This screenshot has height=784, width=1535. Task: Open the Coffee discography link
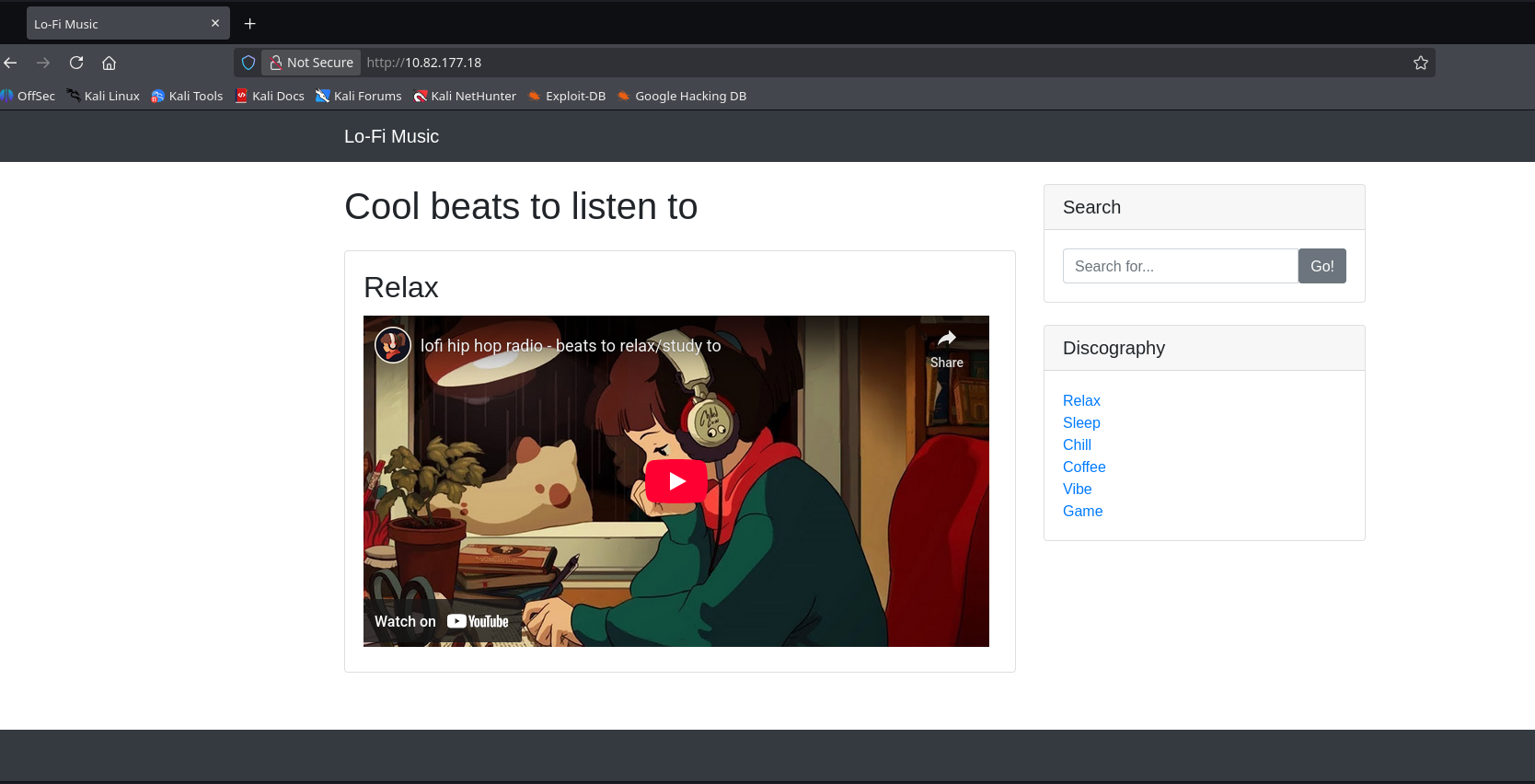pos(1084,467)
